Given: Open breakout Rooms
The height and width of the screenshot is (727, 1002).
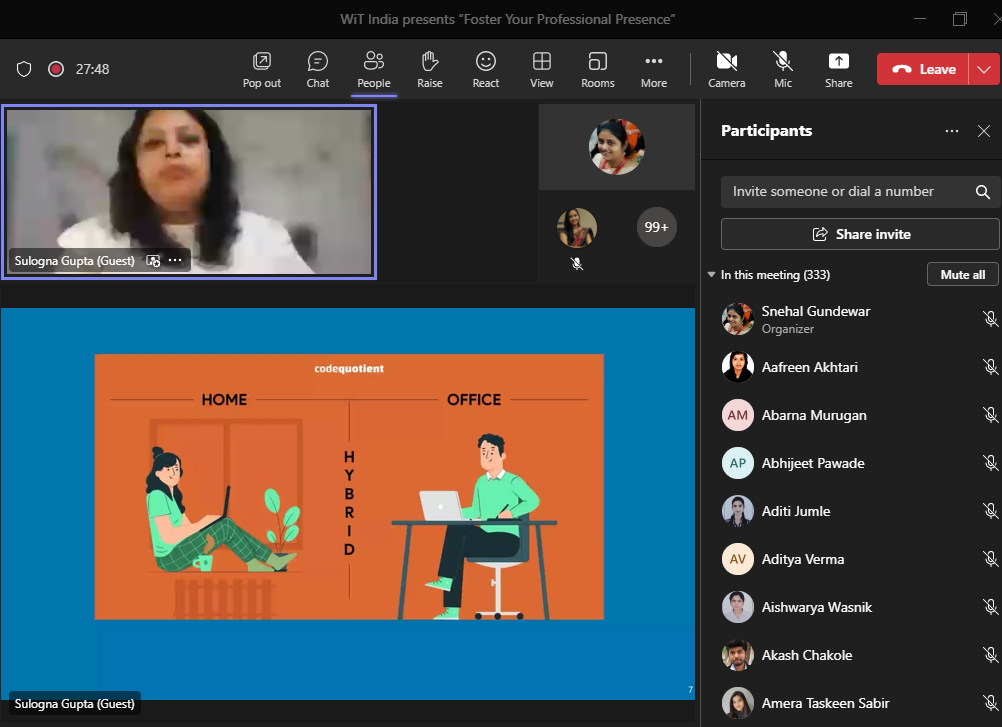Looking at the screenshot, I should pos(598,69).
